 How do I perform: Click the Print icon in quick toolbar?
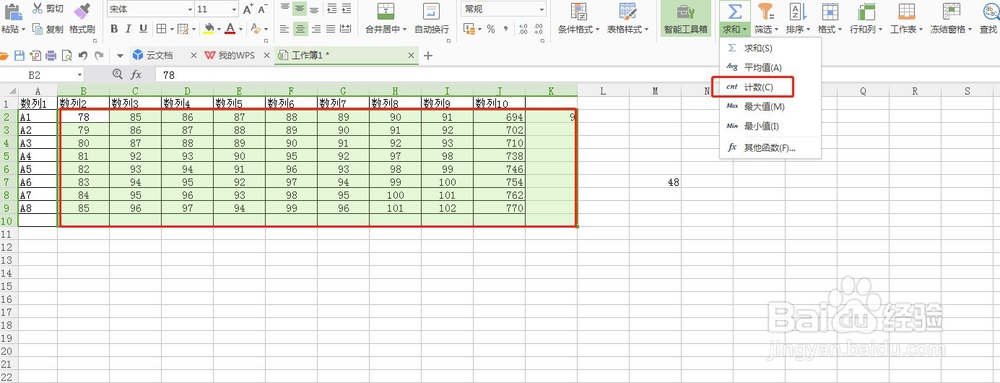tap(51, 55)
